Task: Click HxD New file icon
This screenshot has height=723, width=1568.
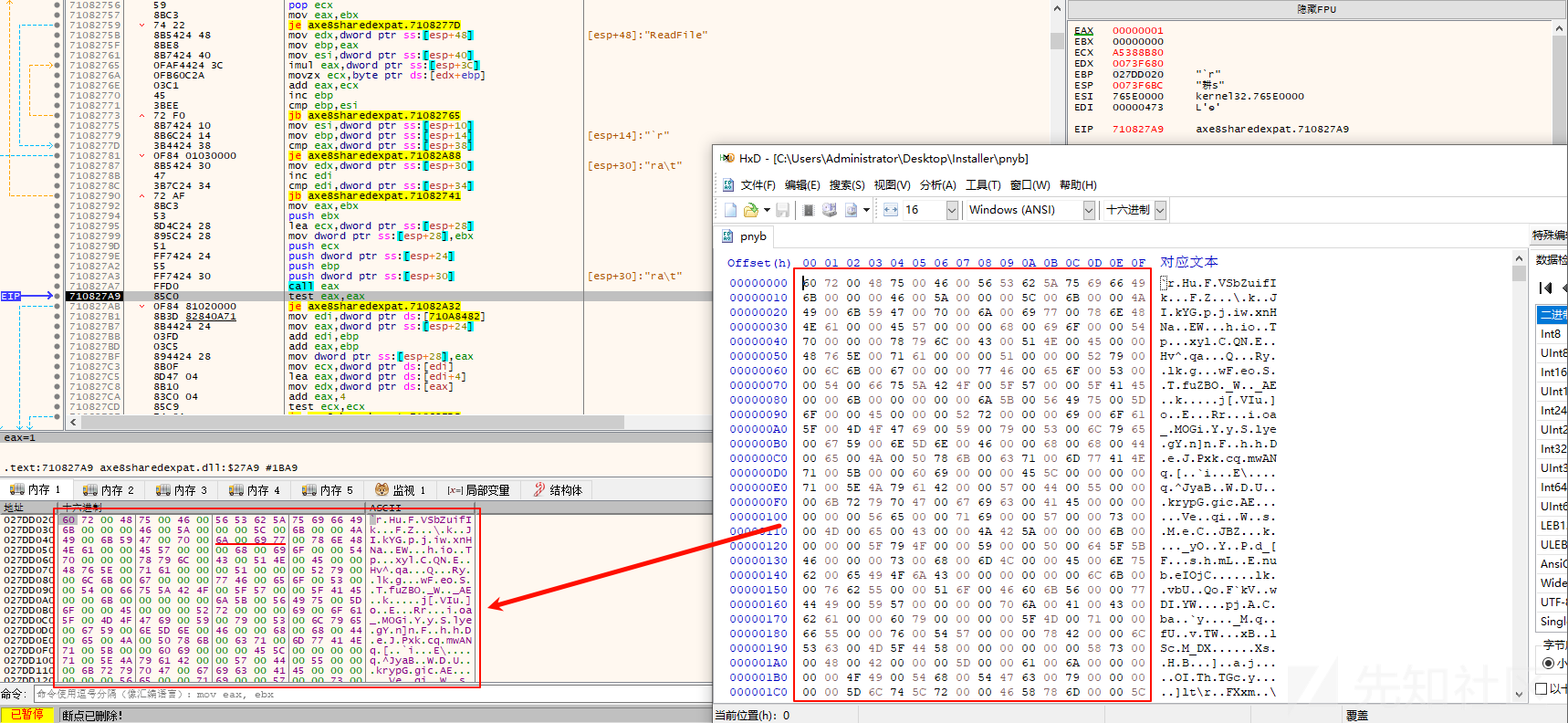Action: (x=730, y=210)
